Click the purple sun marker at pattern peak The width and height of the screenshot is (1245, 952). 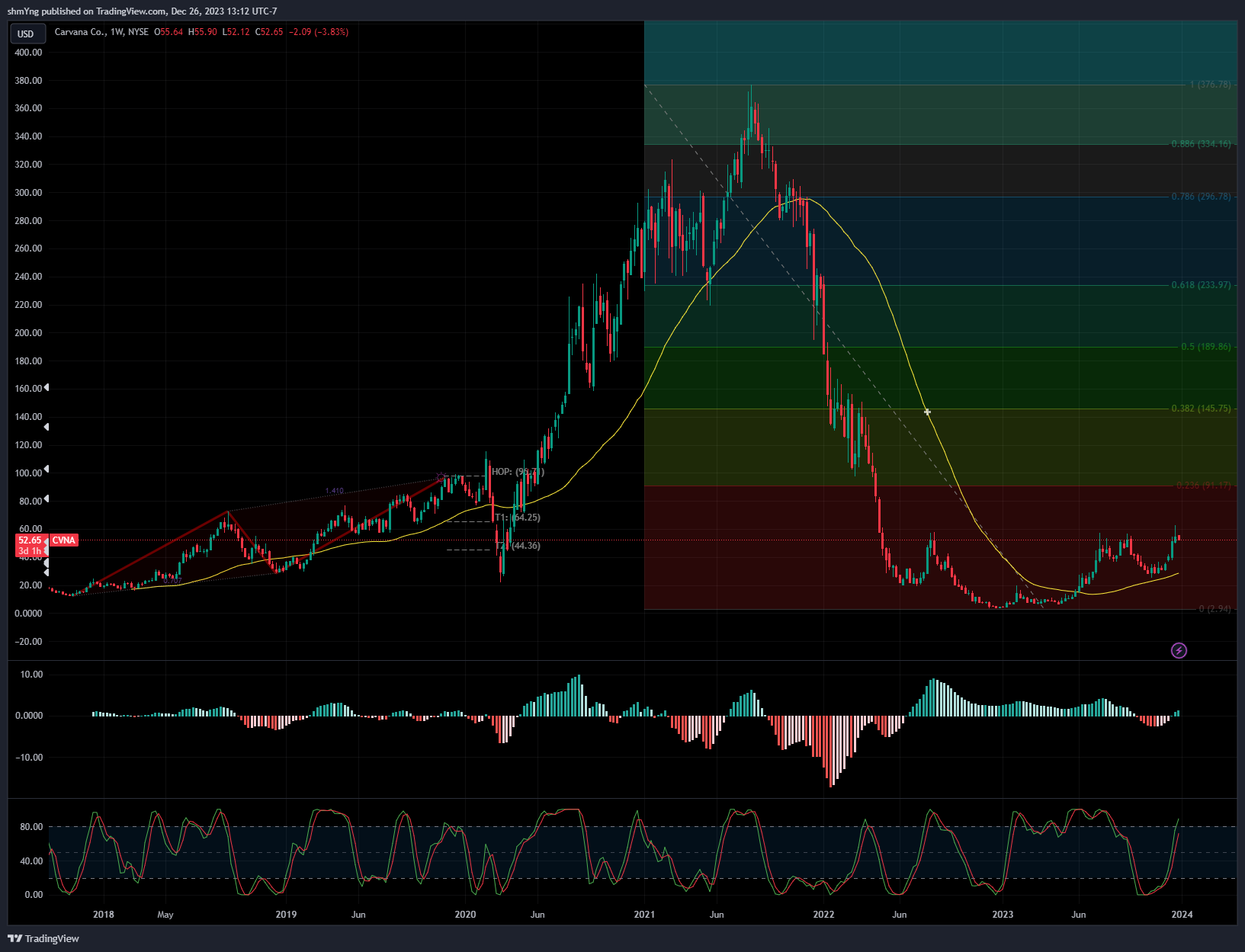[440, 478]
